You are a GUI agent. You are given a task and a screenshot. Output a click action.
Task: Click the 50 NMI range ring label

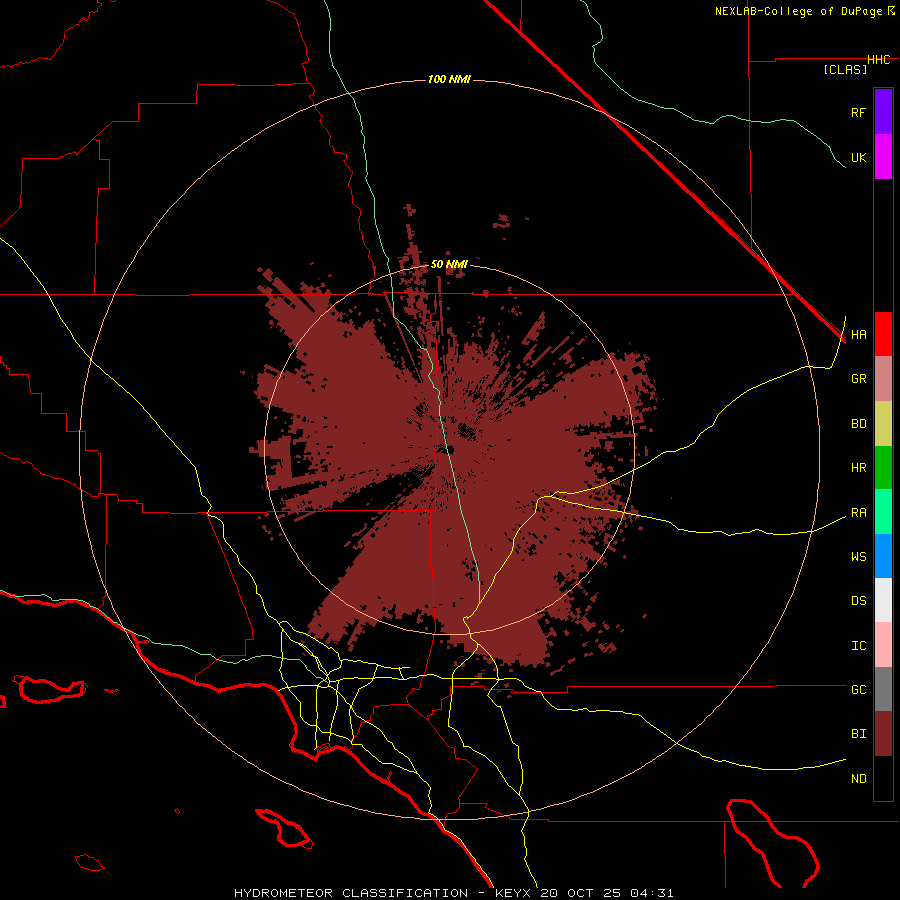449,264
